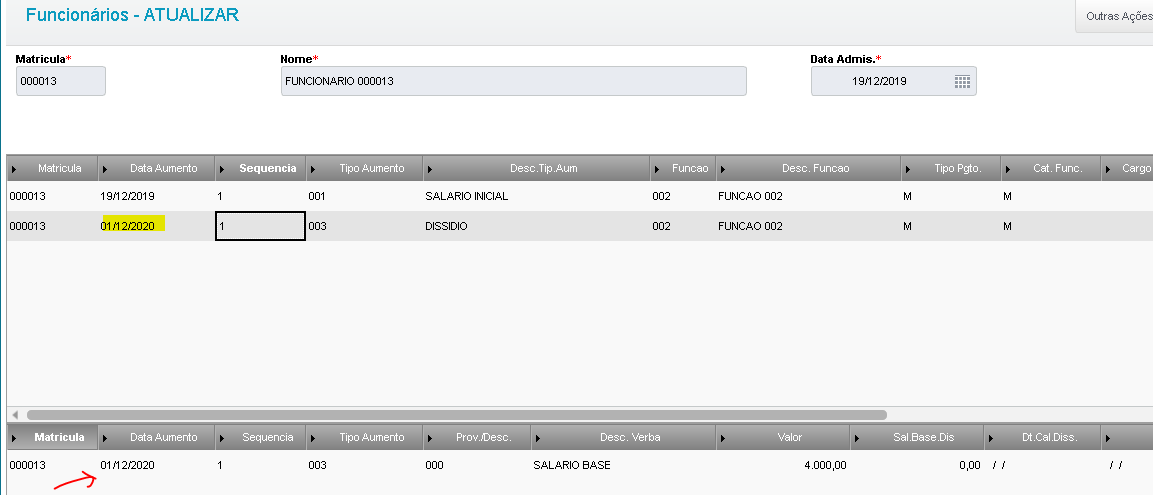Click the Sal.Base.Dis column header
This screenshot has width=1153, height=495.
pos(917,437)
